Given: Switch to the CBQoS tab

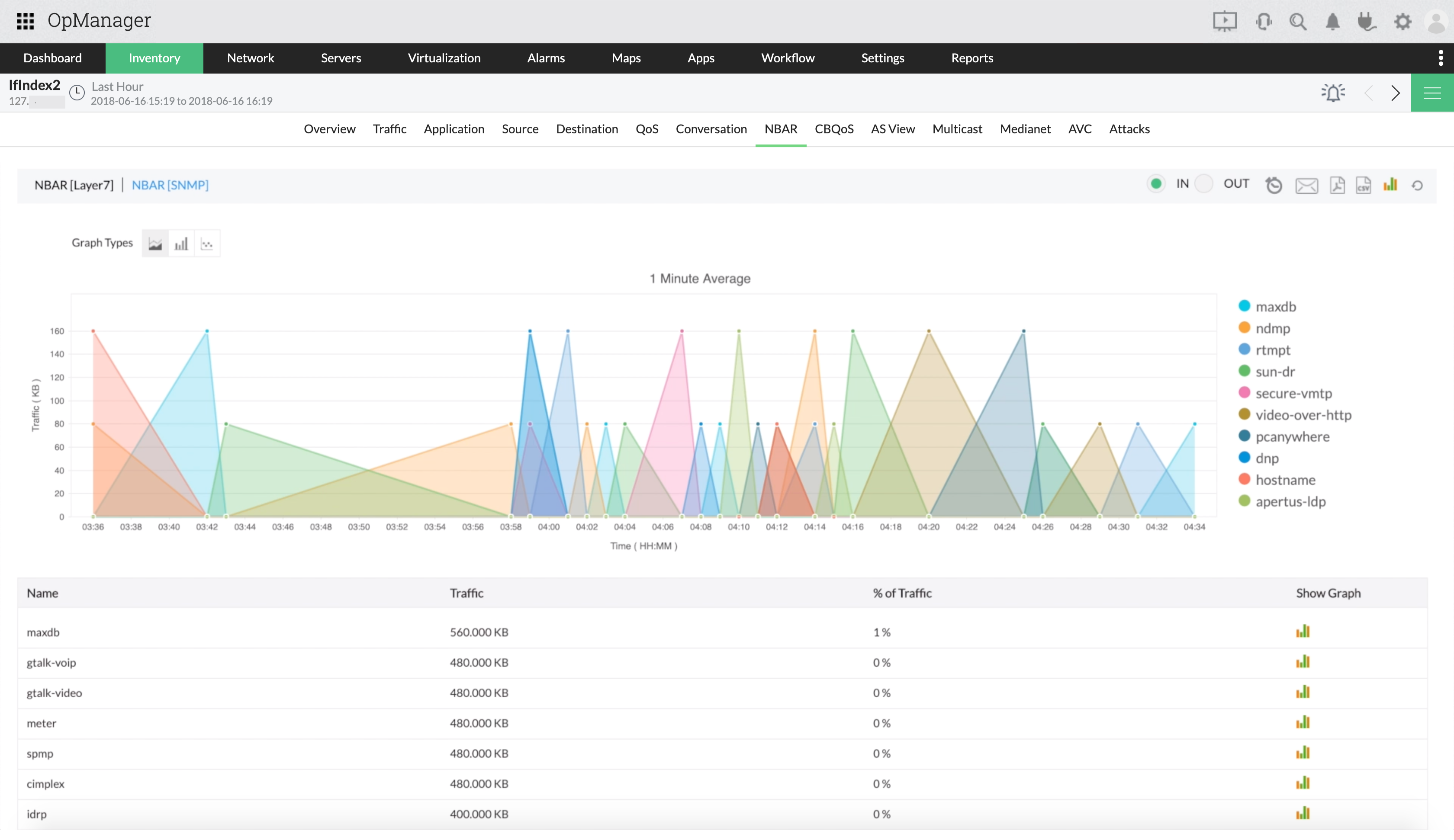Looking at the screenshot, I should (834, 128).
